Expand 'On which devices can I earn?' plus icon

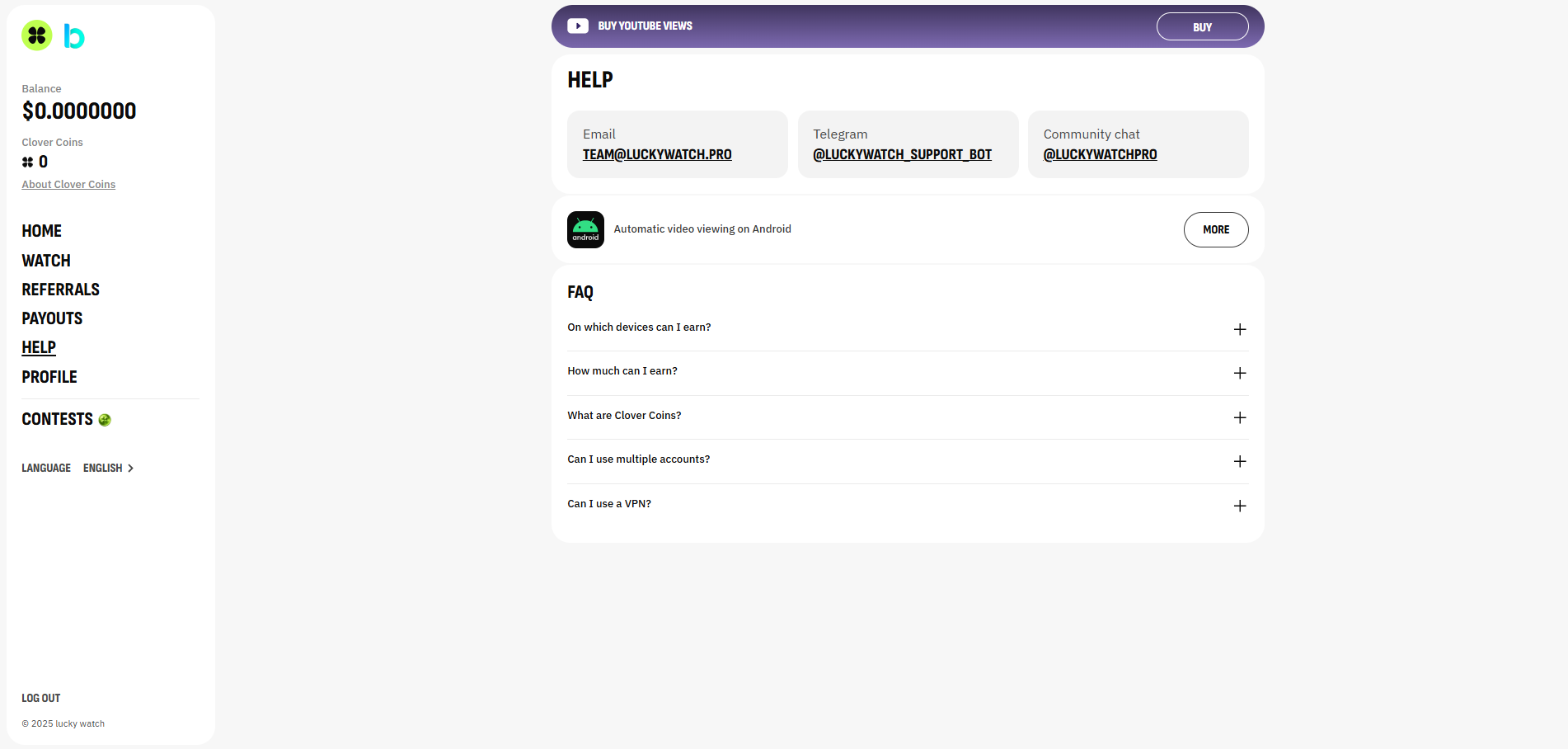click(x=1239, y=329)
